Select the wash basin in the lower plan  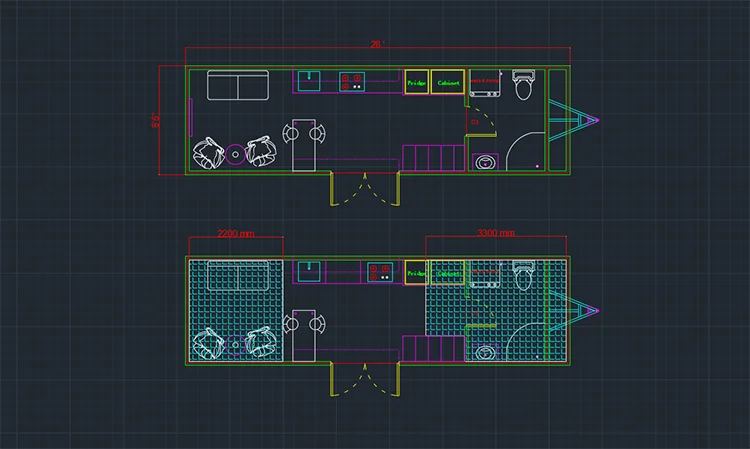click(485, 353)
